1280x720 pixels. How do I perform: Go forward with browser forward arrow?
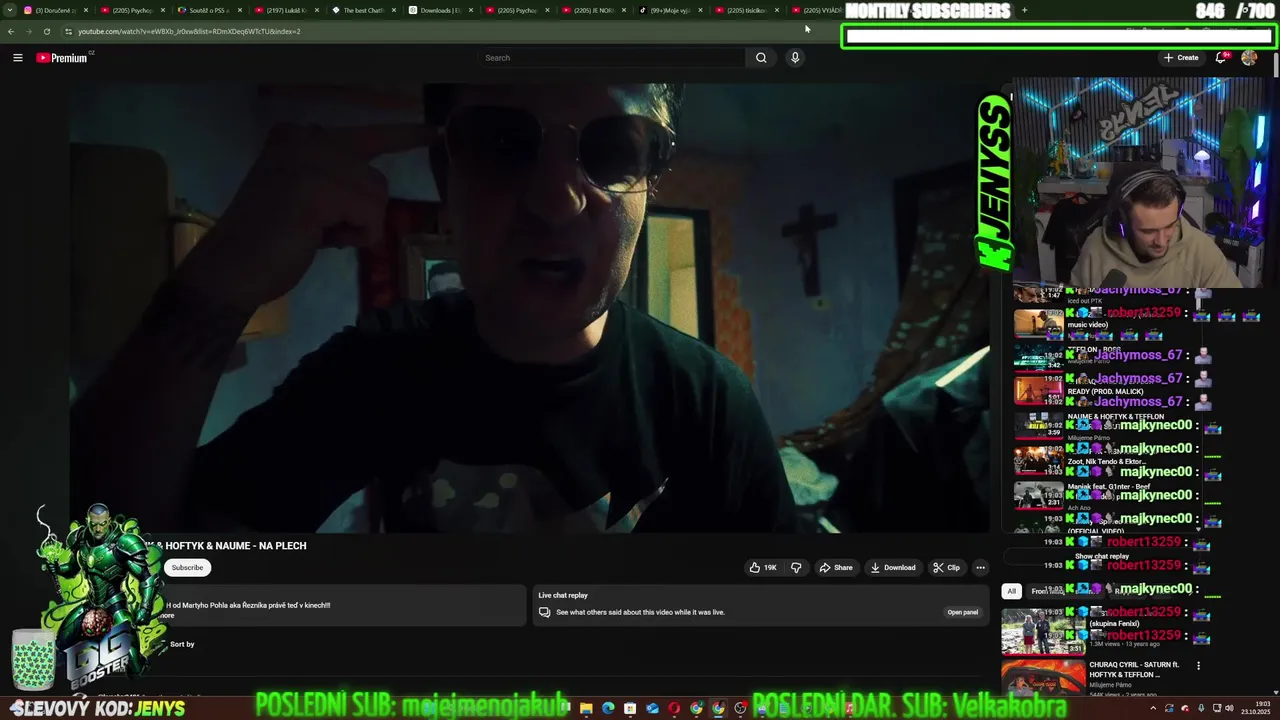click(28, 31)
